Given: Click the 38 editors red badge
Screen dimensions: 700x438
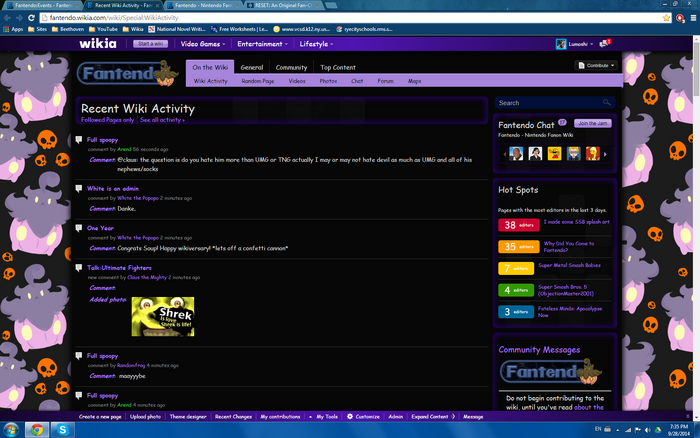Looking at the screenshot, I should click(x=518, y=225).
